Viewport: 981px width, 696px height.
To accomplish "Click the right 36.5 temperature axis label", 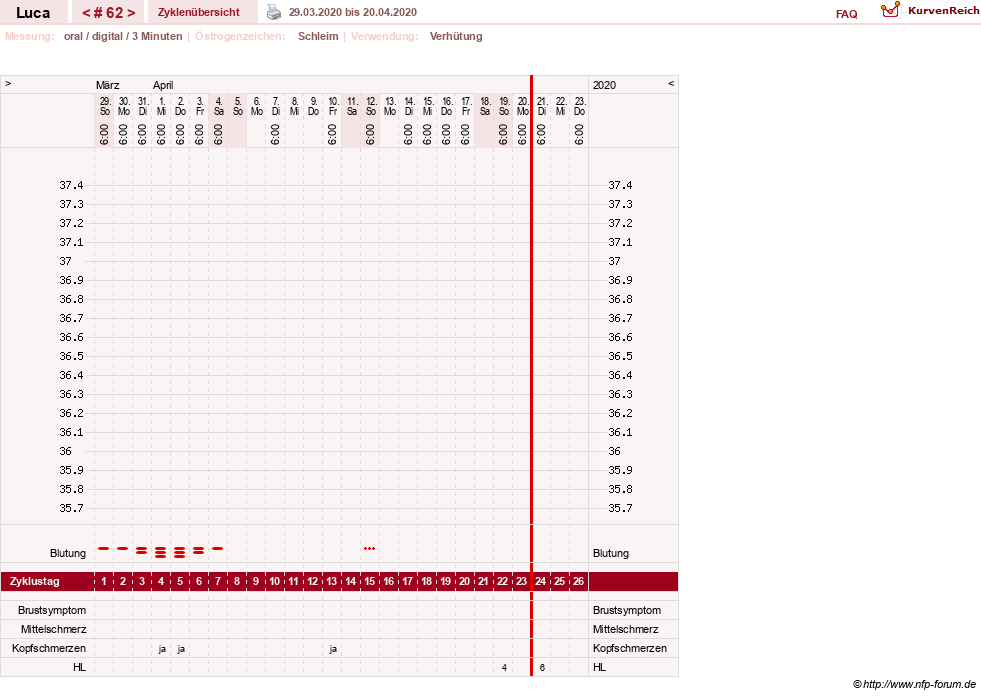I will click(x=620, y=356).
